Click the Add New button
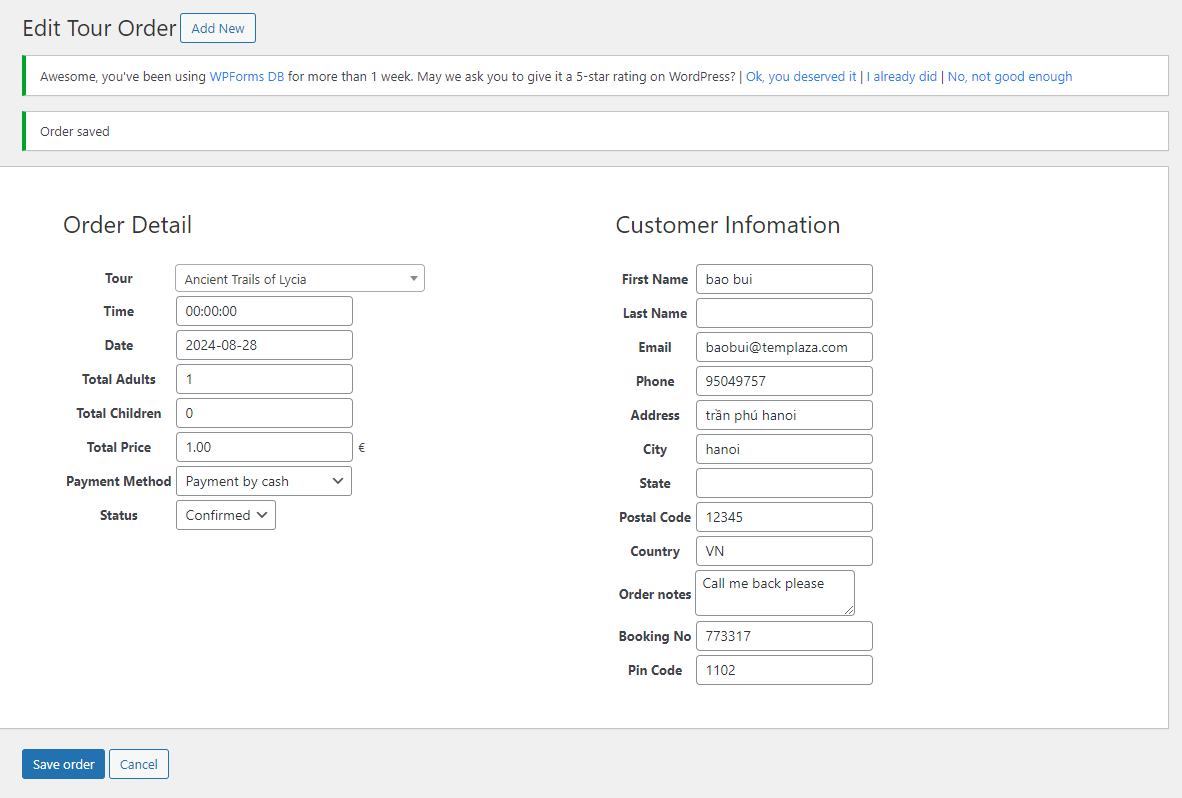The image size is (1182, 798). pyautogui.click(x=217, y=28)
